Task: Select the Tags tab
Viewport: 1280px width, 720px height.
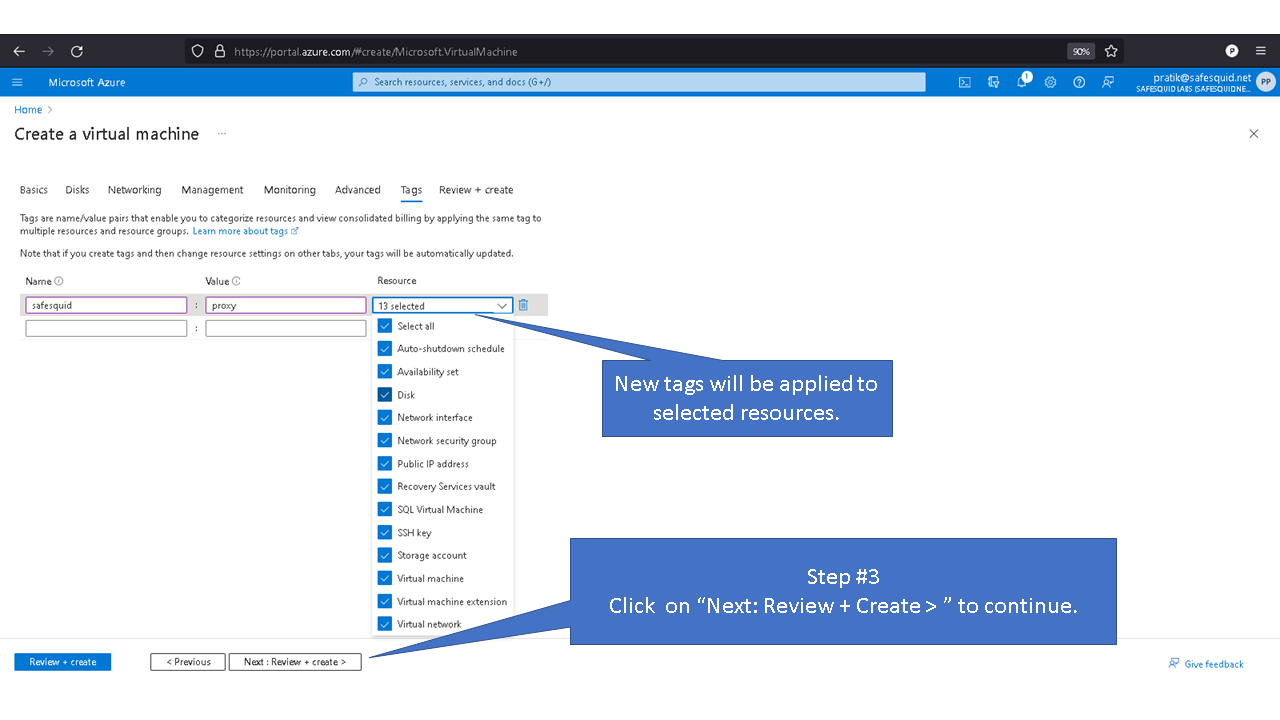Action: (411, 190)
